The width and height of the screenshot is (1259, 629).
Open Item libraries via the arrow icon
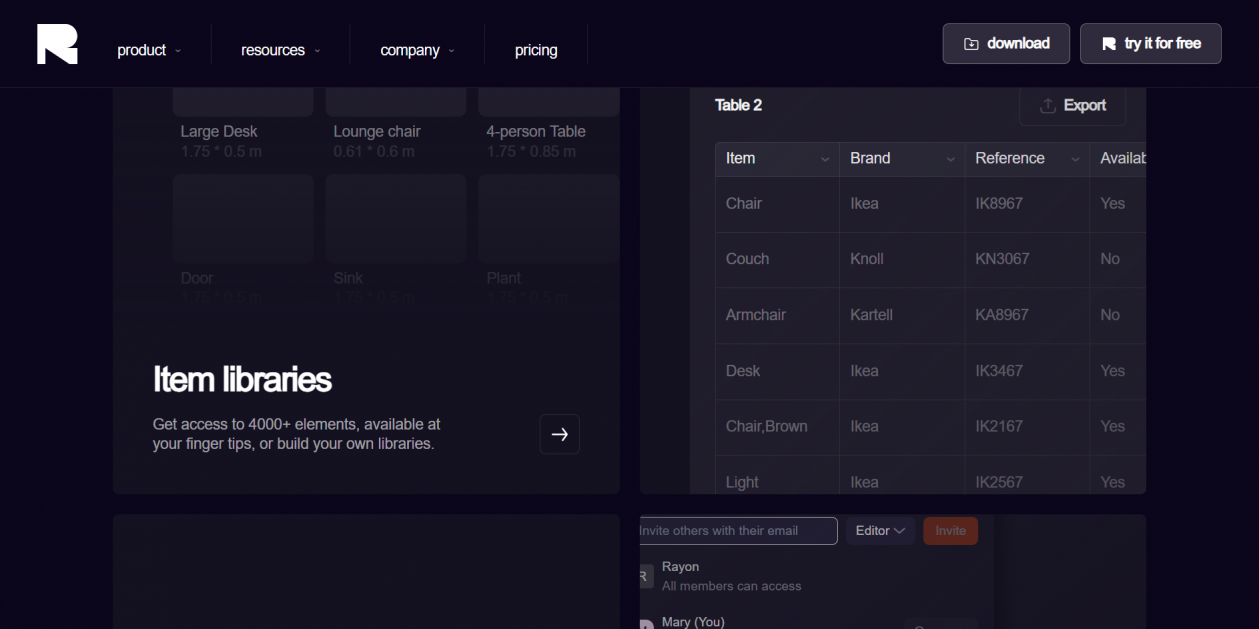(560, 434)
